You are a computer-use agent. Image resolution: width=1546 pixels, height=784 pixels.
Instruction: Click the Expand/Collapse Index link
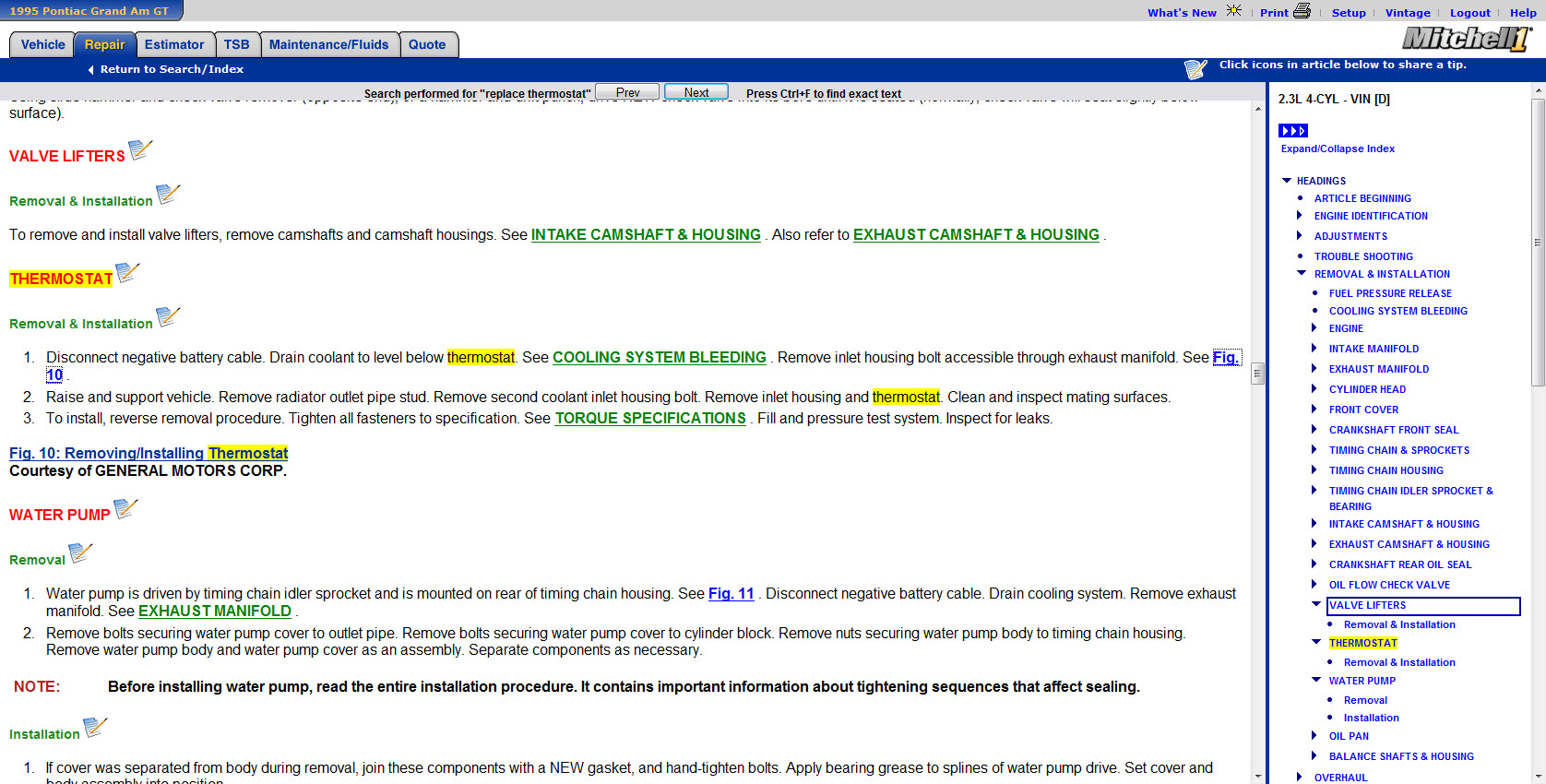click(1338, 148)
